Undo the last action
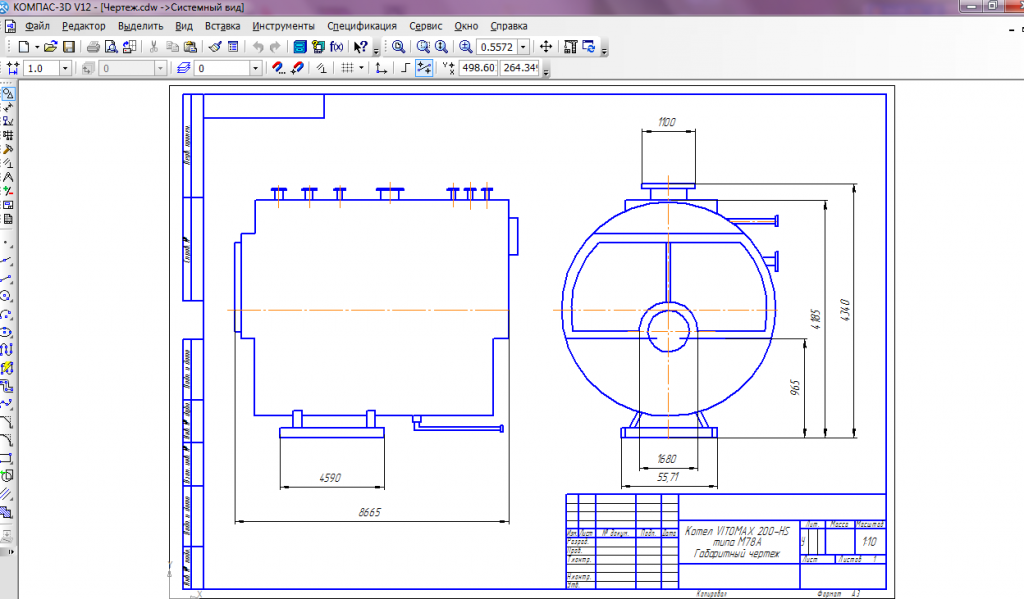Viewport: 1024px width, 599px height. point(258,47)
